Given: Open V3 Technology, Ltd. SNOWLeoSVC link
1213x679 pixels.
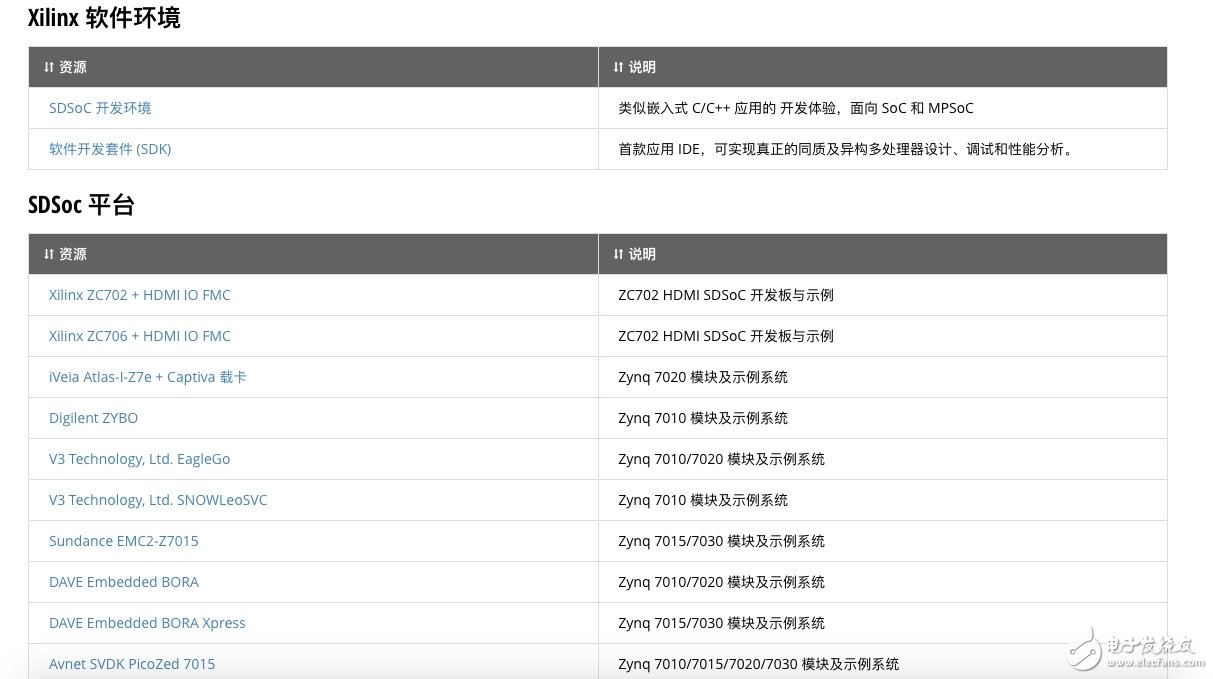Looking at the screenshot, I should click(158, 500).
